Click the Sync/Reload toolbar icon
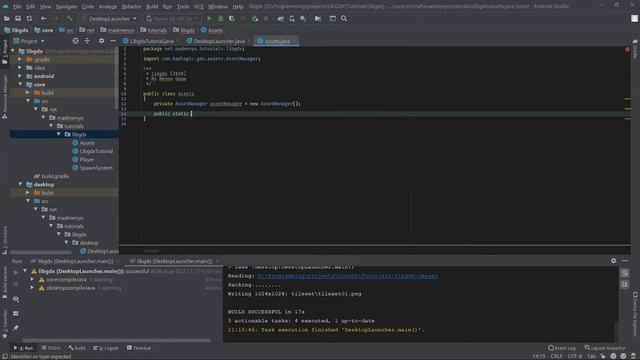 point(29,18)
